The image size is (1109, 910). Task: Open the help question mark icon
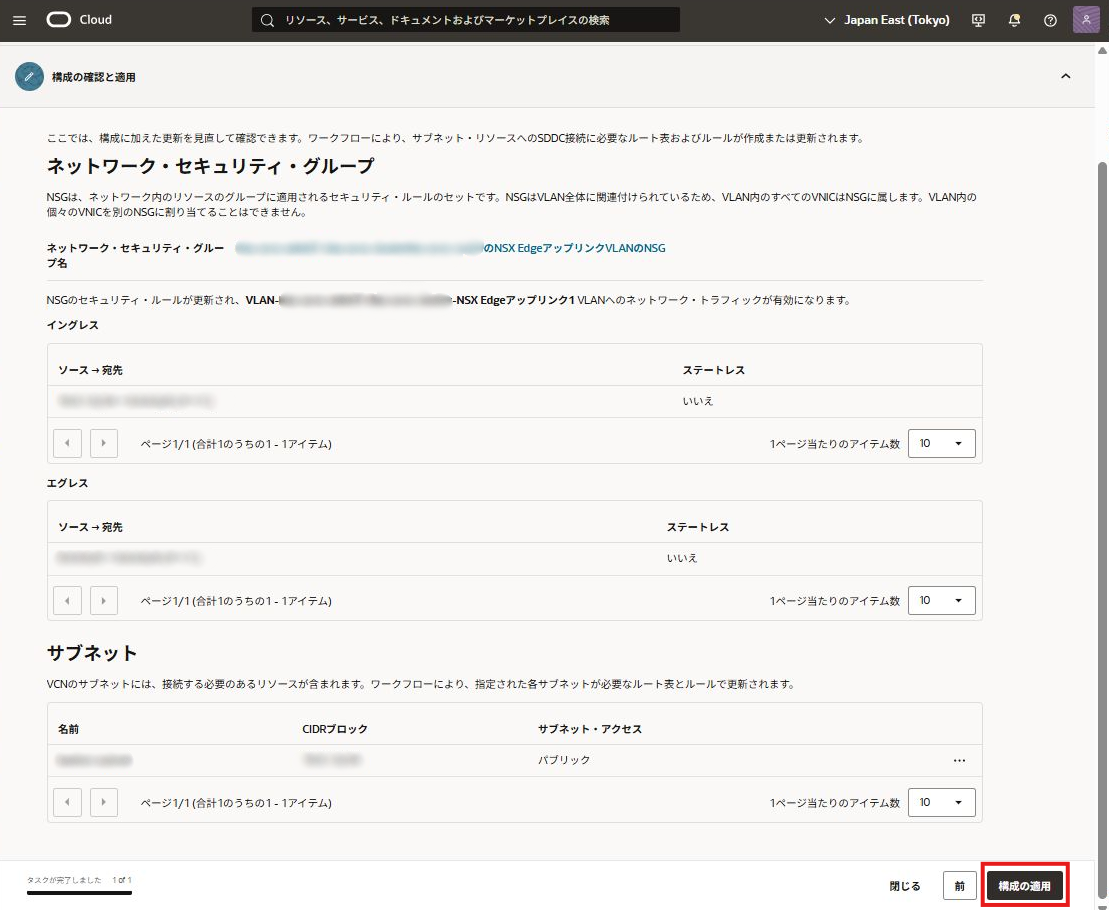click(x=1050, y=20)
